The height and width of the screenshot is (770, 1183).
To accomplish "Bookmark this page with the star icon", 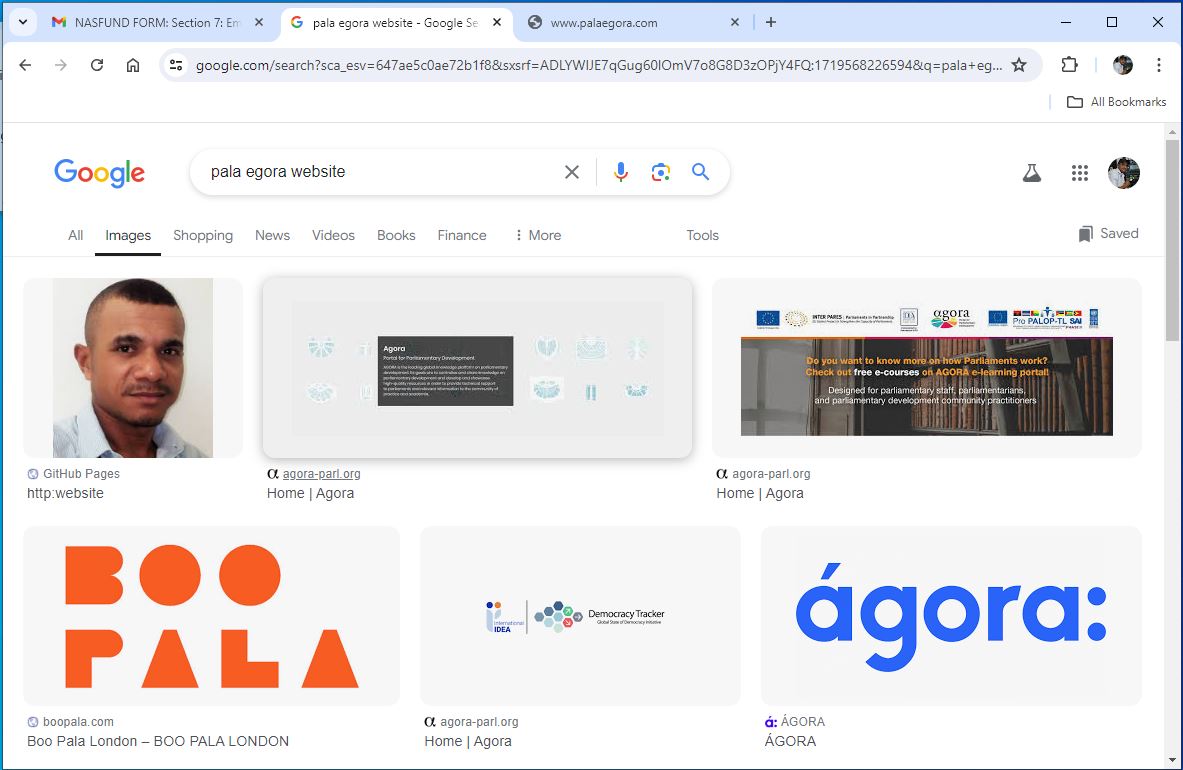I will point(1019,65).
